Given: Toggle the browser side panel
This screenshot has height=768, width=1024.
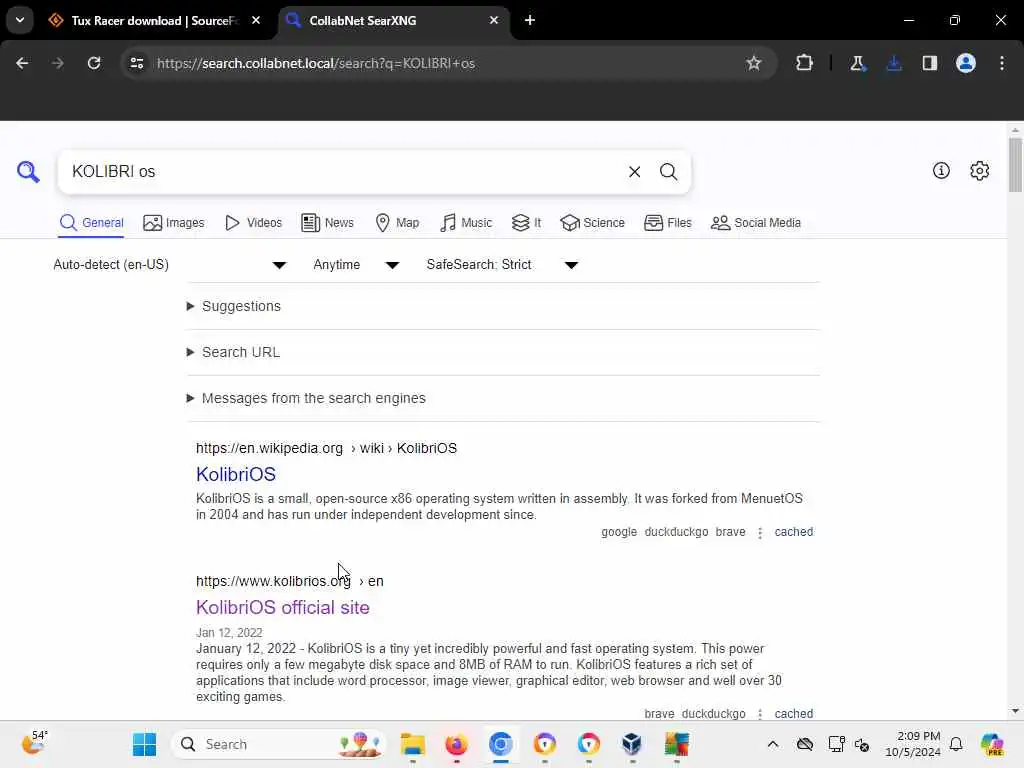Looking at the screenshot, I should 929,63.
